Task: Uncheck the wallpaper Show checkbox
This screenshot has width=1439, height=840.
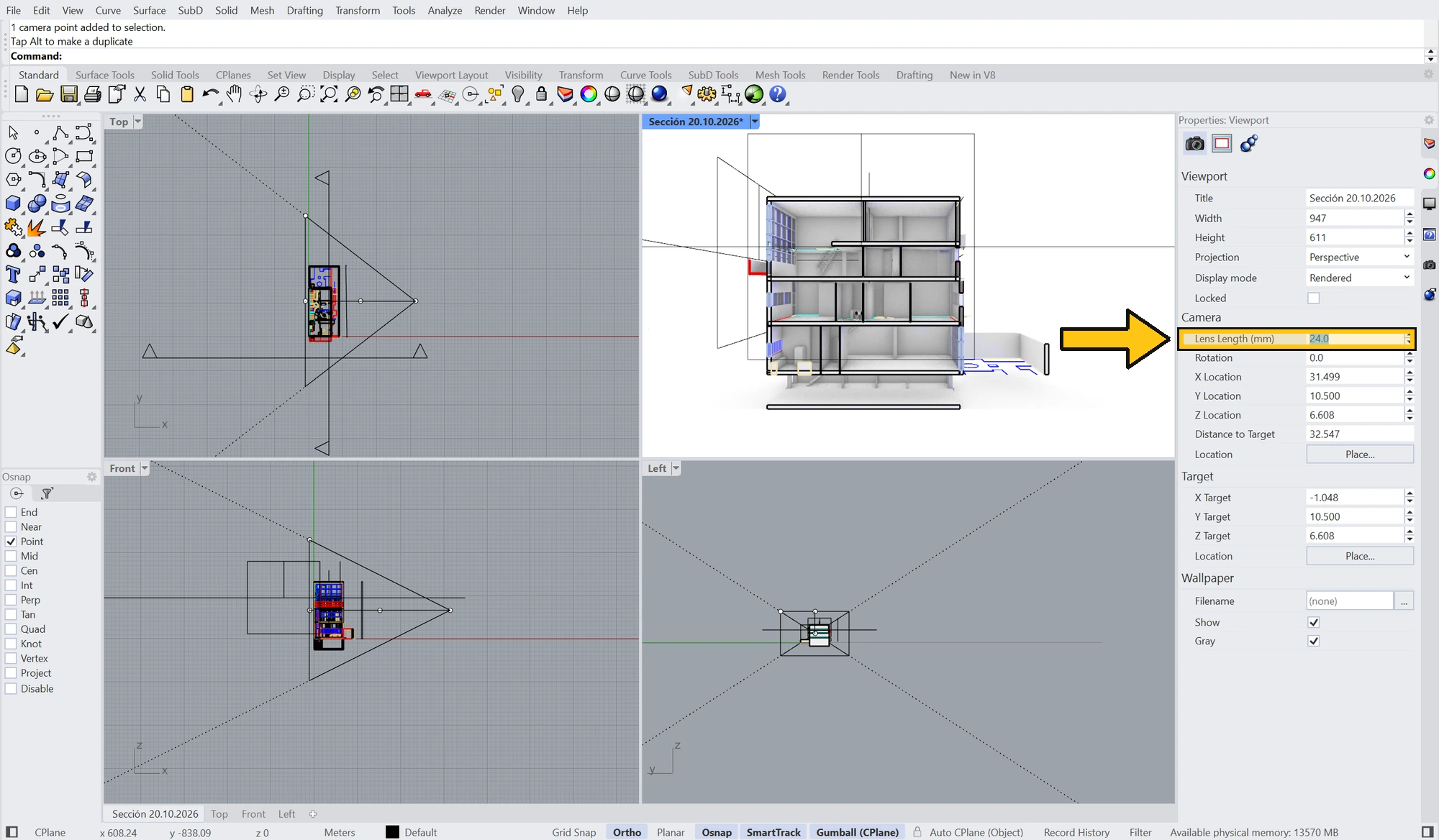Action: pyautogui.click(x=1314, y=622)
